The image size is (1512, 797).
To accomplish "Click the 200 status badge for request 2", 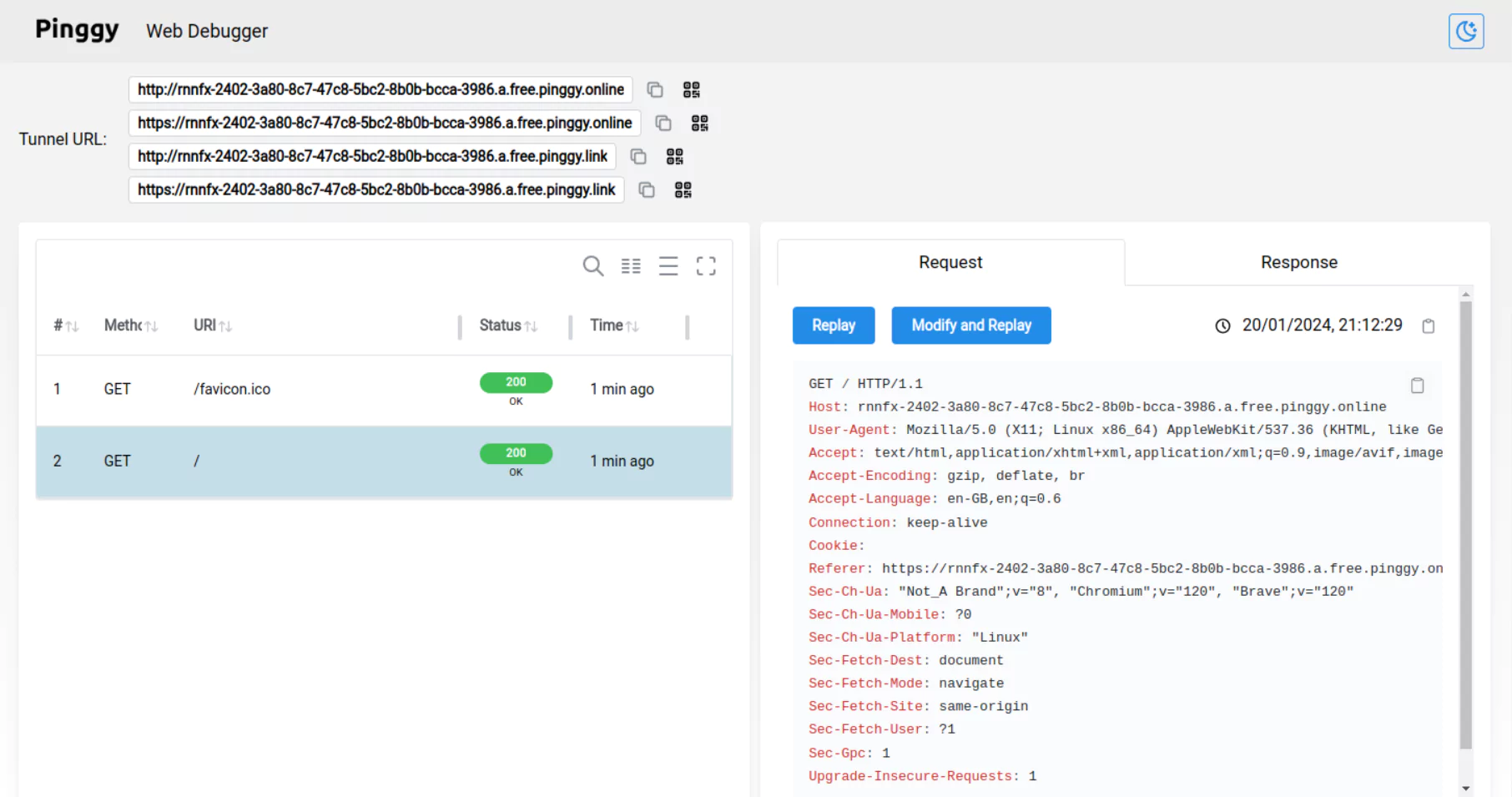I will tap(516, 453).
